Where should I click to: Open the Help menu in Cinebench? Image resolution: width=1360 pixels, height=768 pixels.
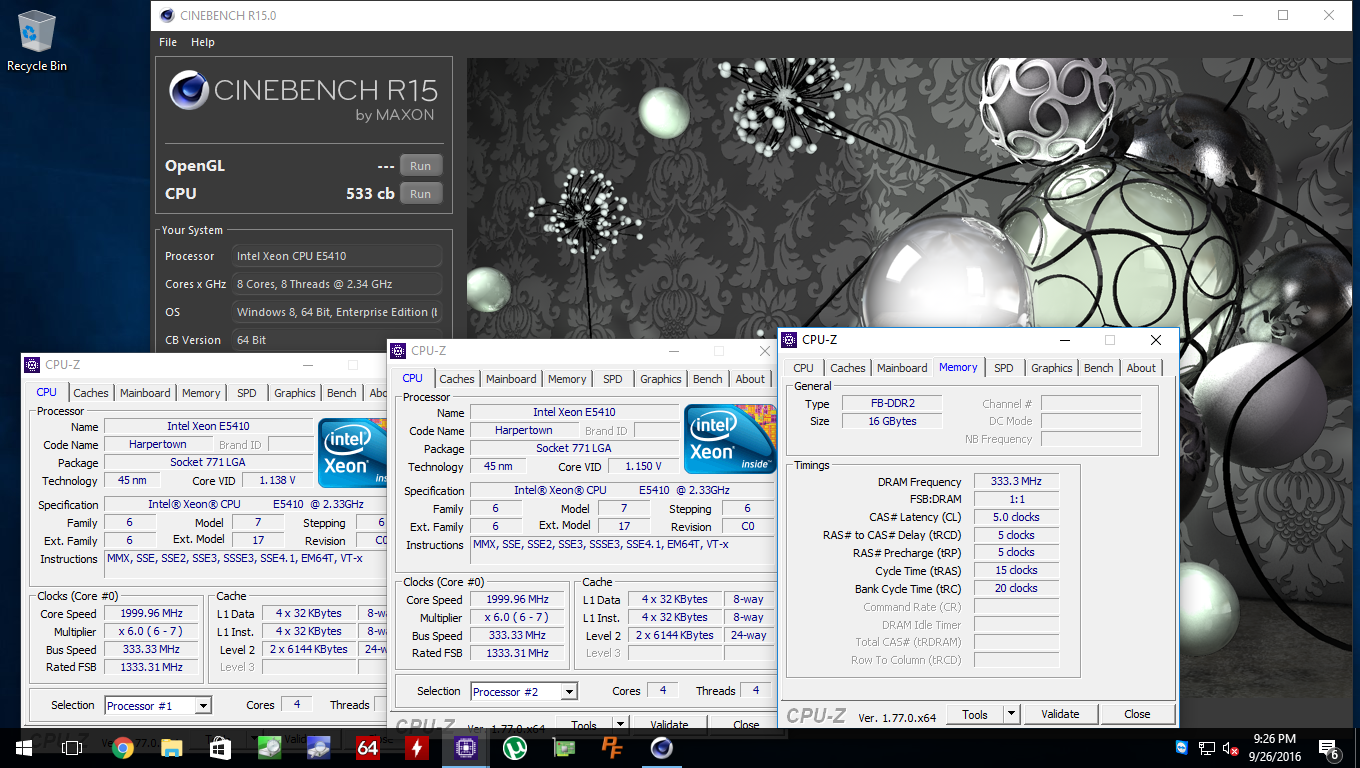pos(203,42)
